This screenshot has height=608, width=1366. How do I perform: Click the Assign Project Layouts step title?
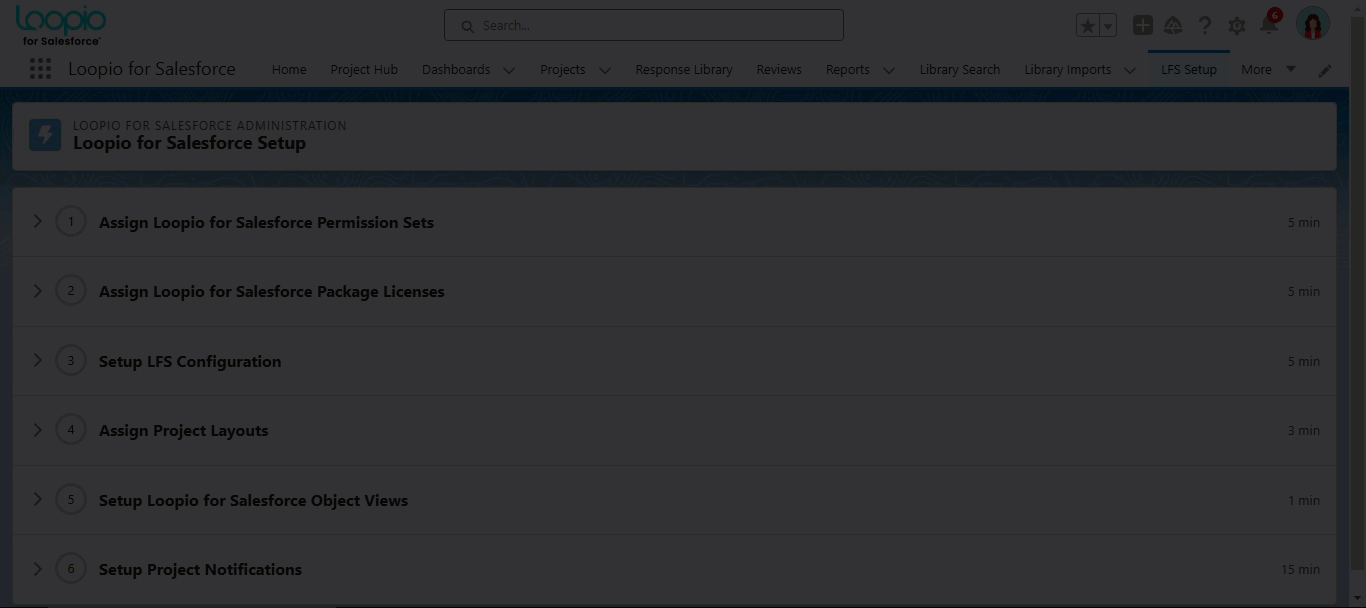tap(183, 430)
